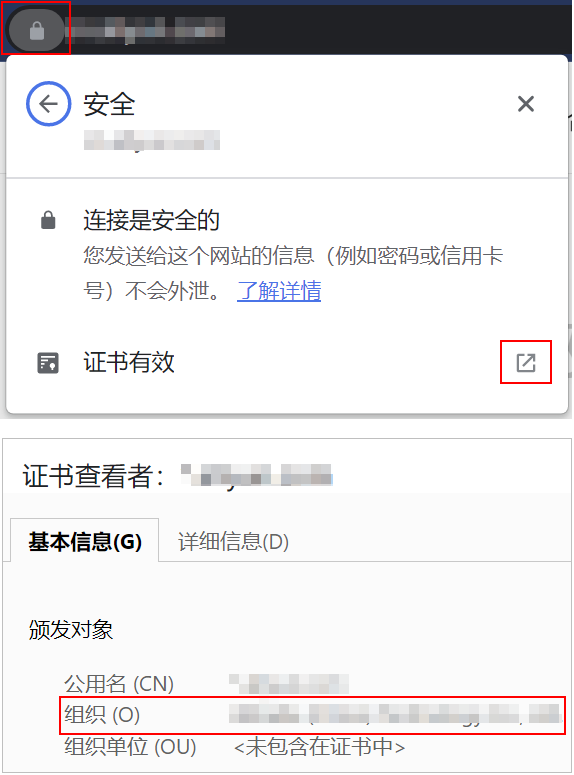Open certificate details via external-link icon
Viewport: 574px width, 775px height.
click(x=526, y=362)
